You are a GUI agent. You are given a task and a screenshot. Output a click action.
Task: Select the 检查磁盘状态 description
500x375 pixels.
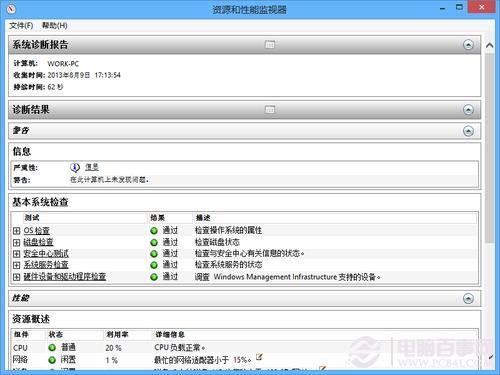[217, 242]
